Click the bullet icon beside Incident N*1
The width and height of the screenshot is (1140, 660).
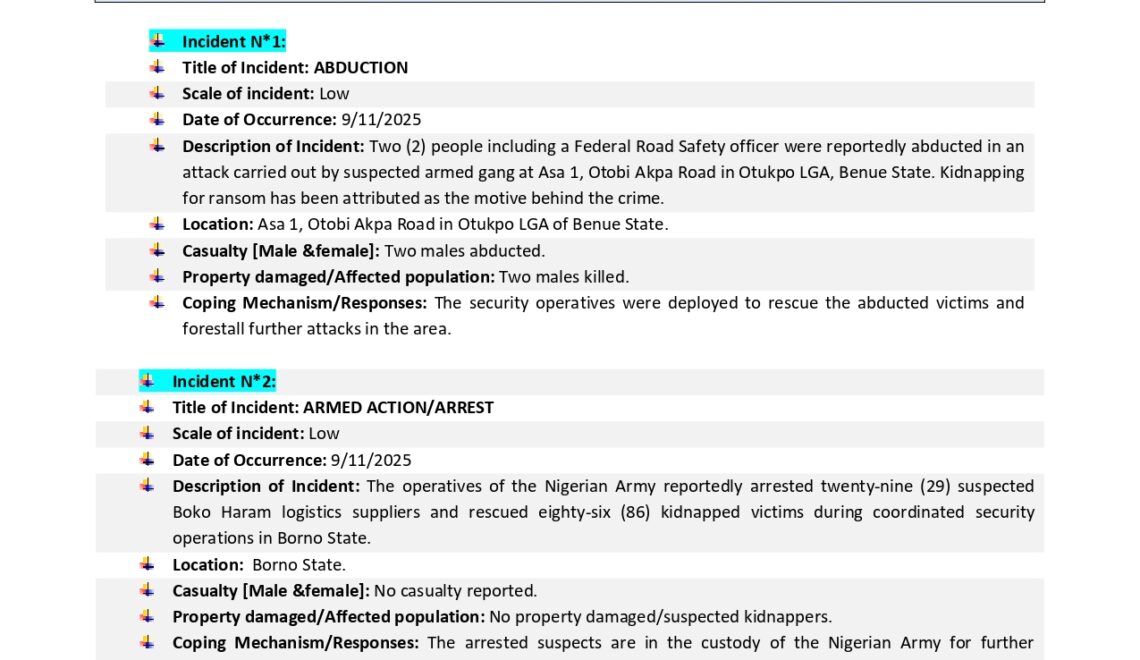pyautogui.click(x=158, y=41)
